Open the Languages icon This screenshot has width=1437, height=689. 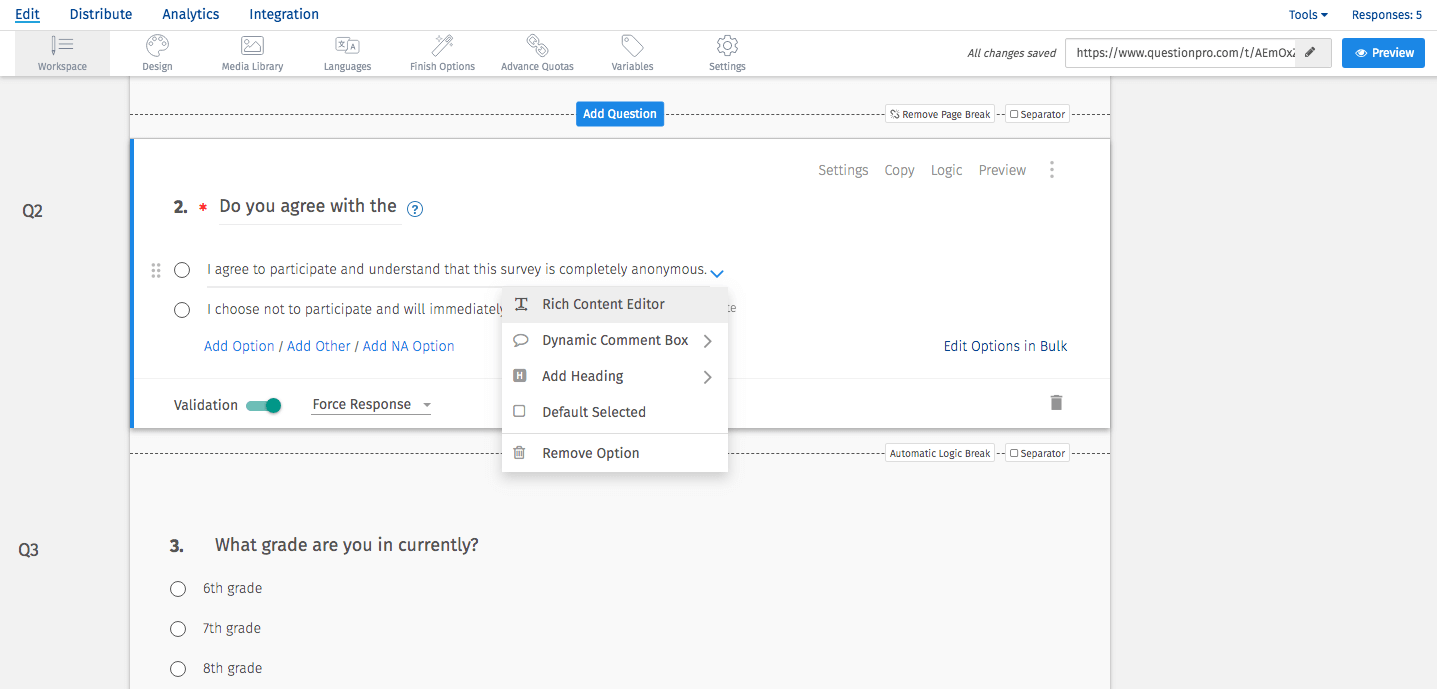347,46
